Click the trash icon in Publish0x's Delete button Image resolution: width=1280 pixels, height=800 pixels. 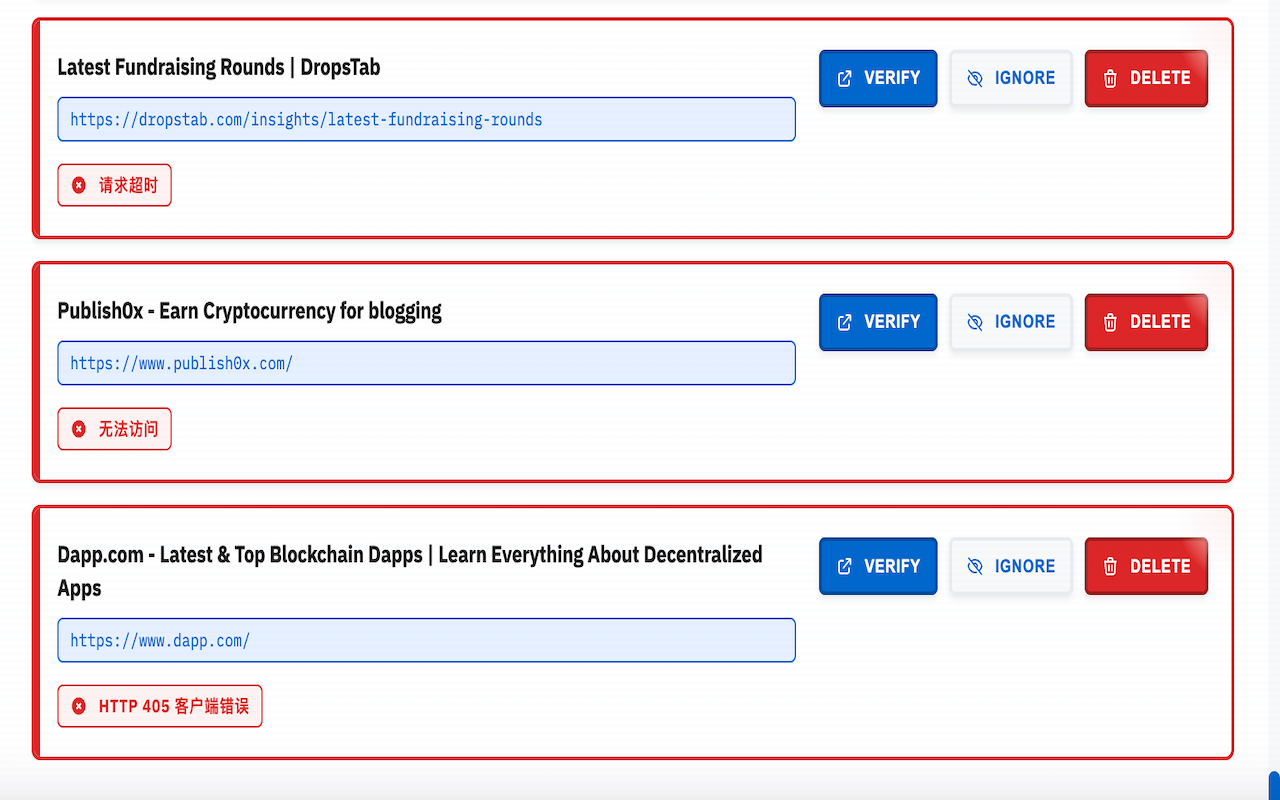tap(1110, 322)
